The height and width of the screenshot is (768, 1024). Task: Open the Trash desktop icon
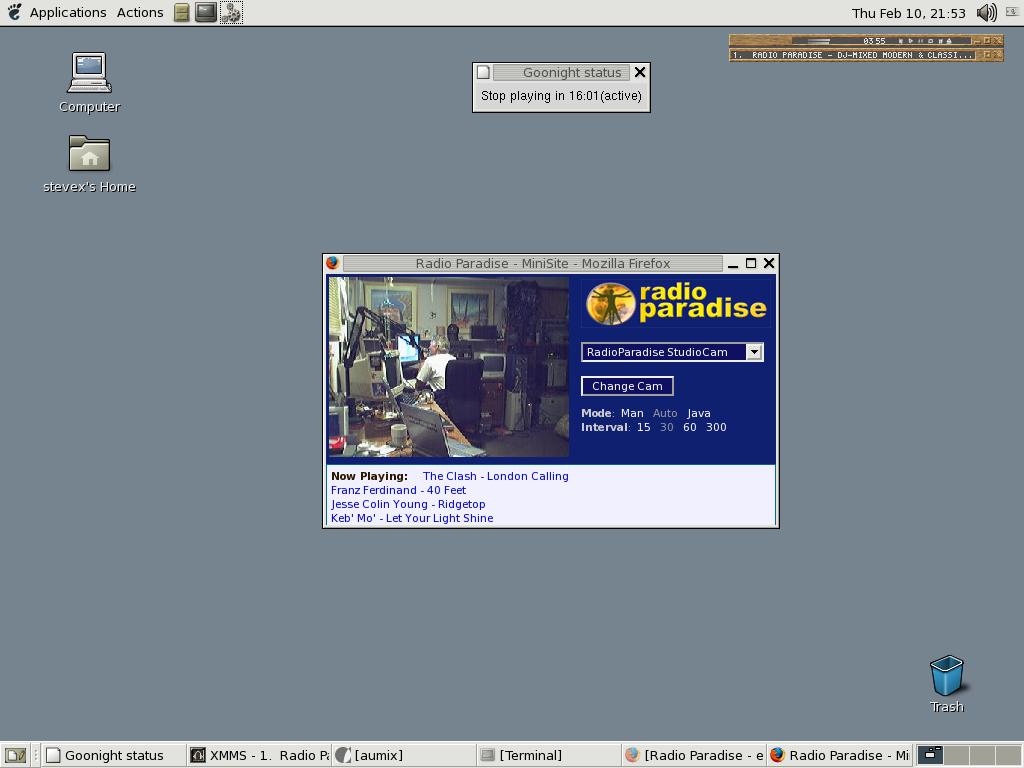(947, 684)
